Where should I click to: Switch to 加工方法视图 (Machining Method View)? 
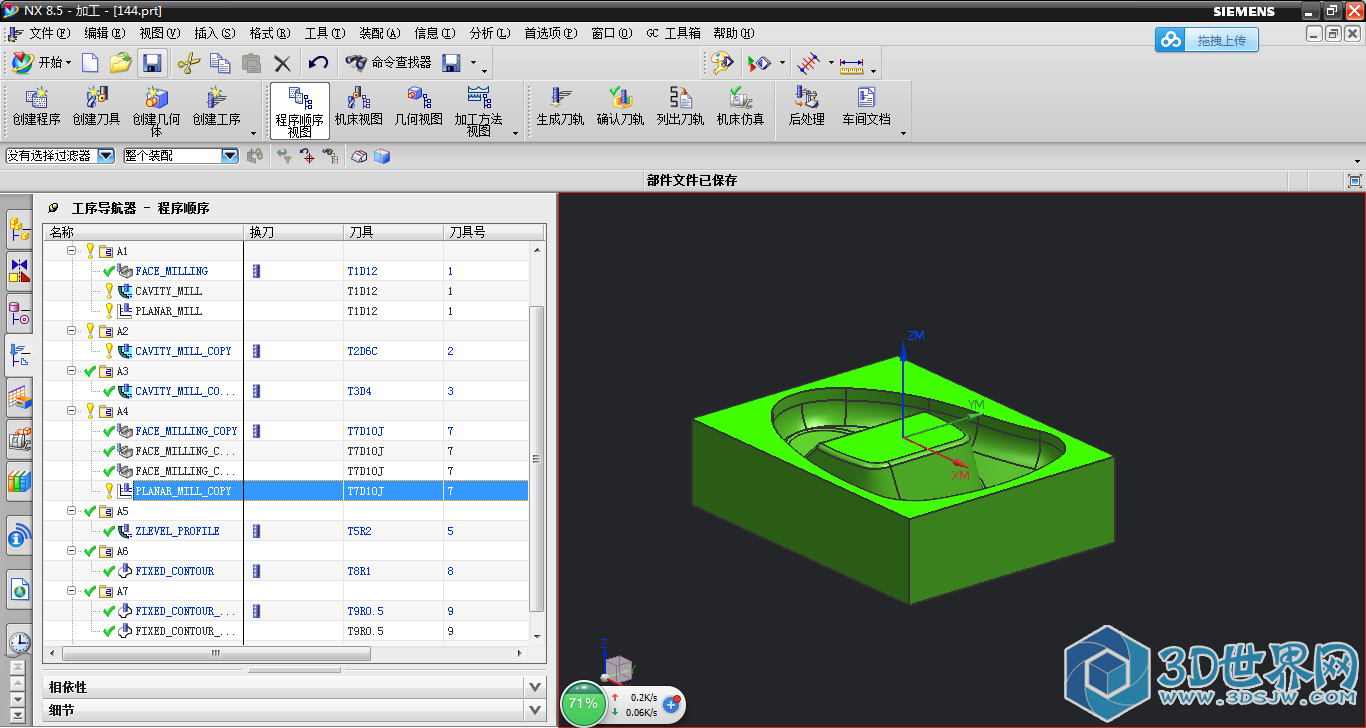pyautogui.click(x=479, y=110)
